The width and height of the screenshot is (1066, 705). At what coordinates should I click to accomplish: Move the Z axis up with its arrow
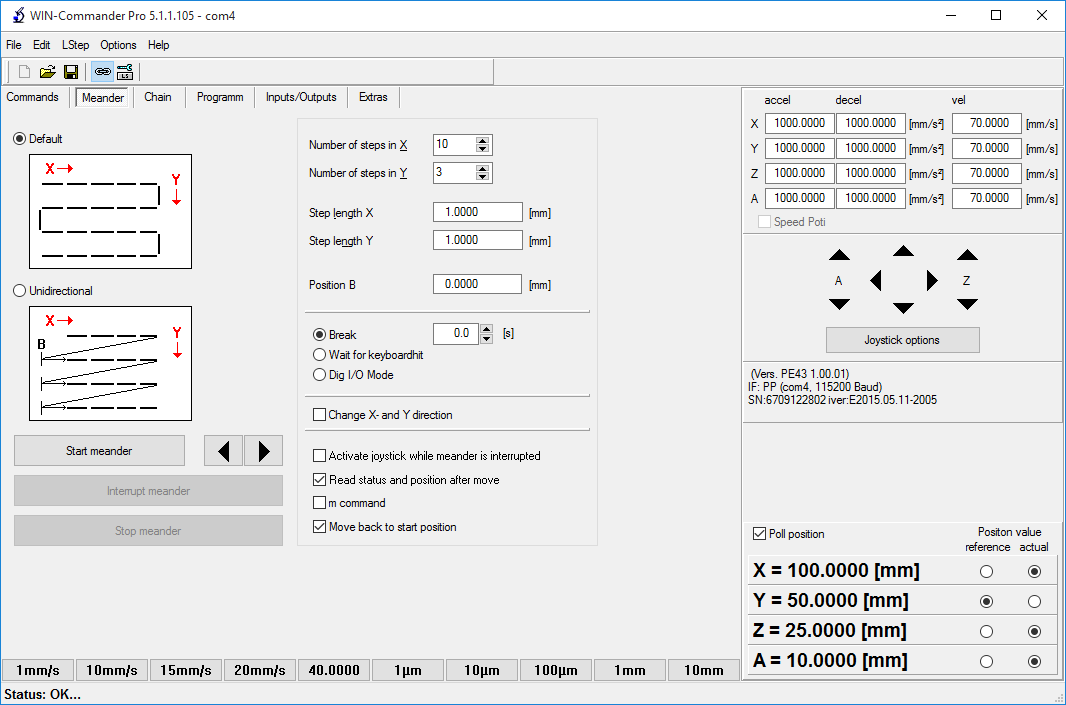[x=967, y=255]
